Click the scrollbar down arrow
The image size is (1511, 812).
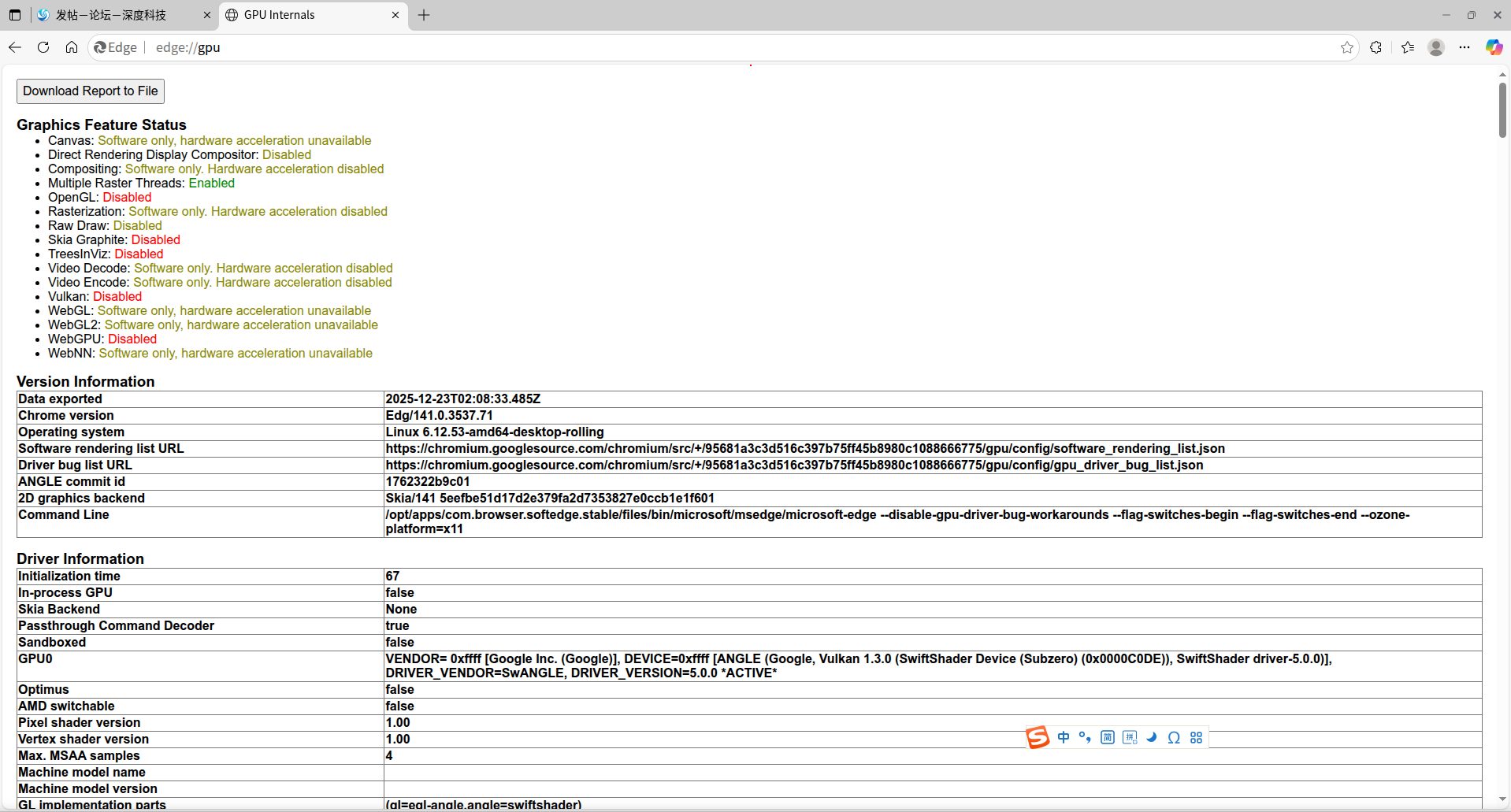click(1502, 801)
